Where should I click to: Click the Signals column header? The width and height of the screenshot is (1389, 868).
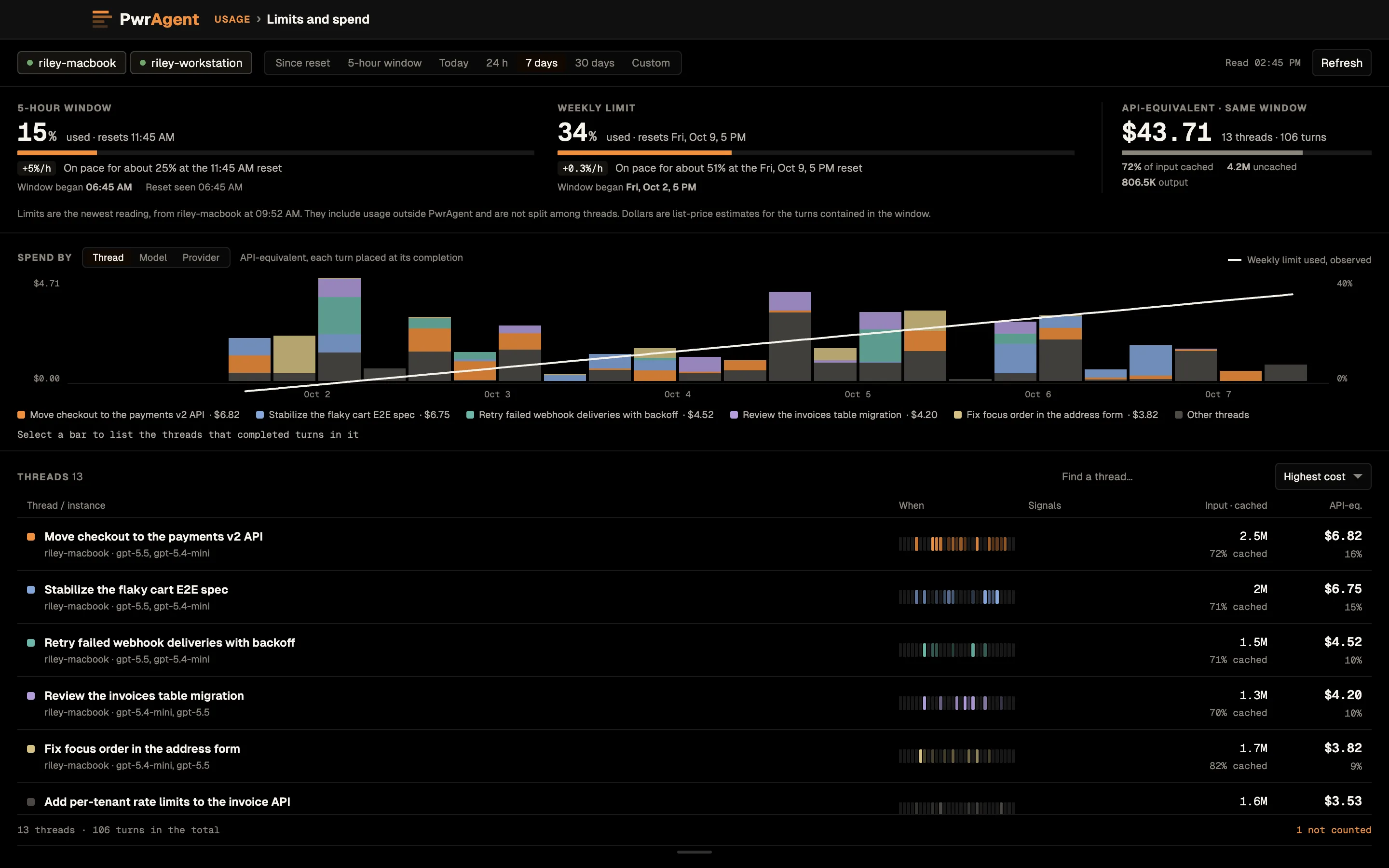pyautogui.click(x=1045, y=506)
